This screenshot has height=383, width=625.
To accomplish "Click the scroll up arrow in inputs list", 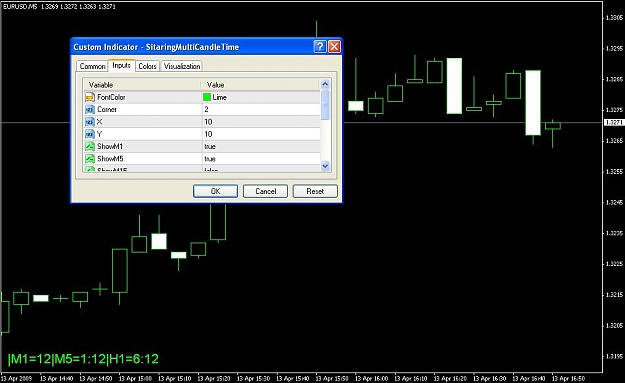I will tap(325, 84).
